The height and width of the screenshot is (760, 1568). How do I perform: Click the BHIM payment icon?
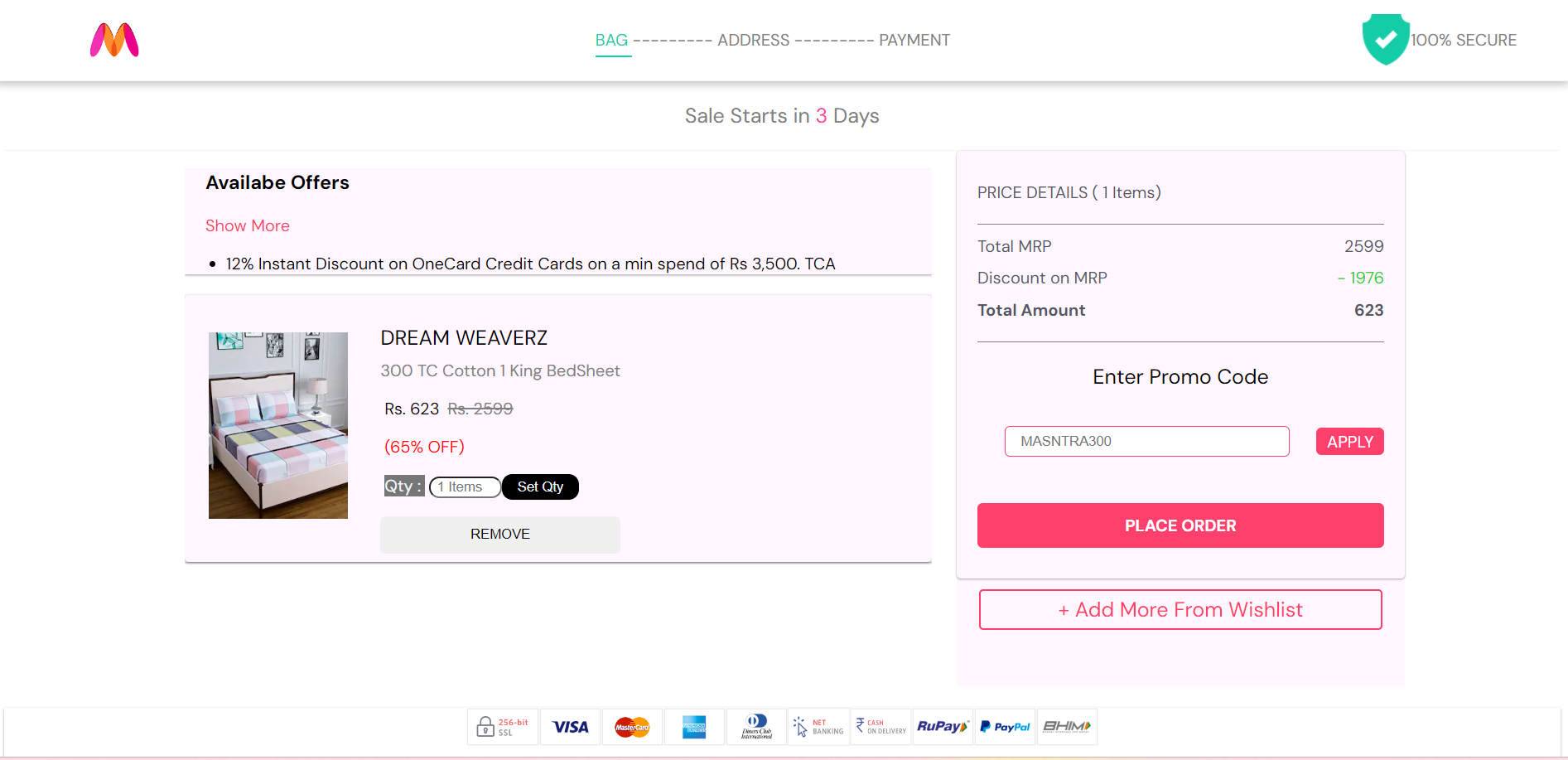(1066, 726)
